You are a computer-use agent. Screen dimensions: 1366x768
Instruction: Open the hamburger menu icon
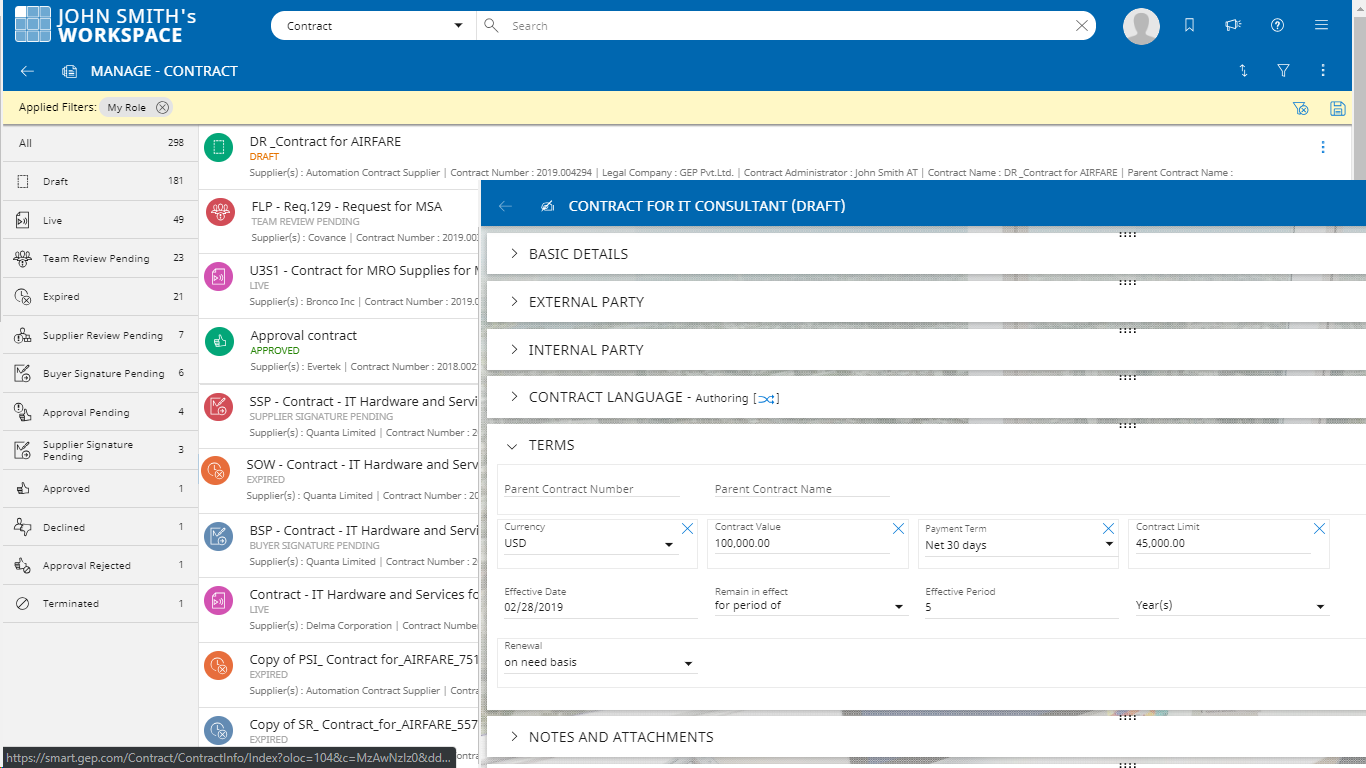(1321, 26)
